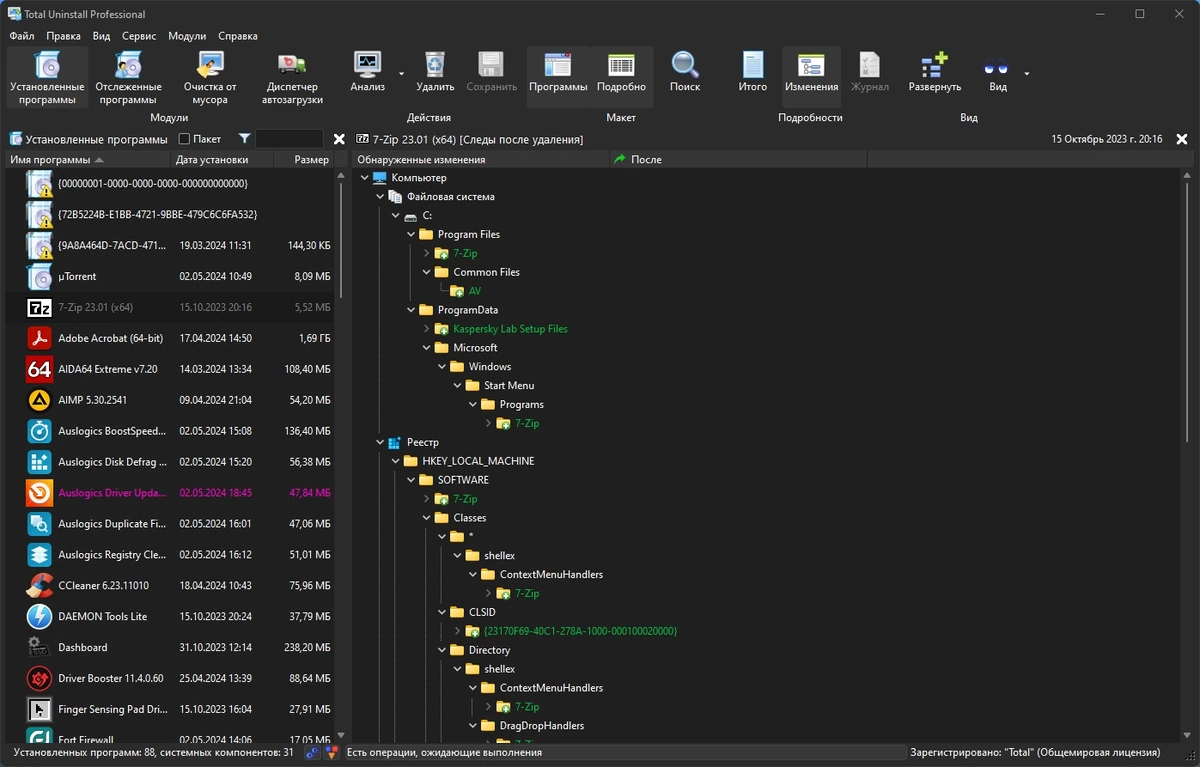Viewport: 1200px width, 767px height.
Task: Toggle the Подробно layout view
Action: pyautogui.click(x=621, y=72)
